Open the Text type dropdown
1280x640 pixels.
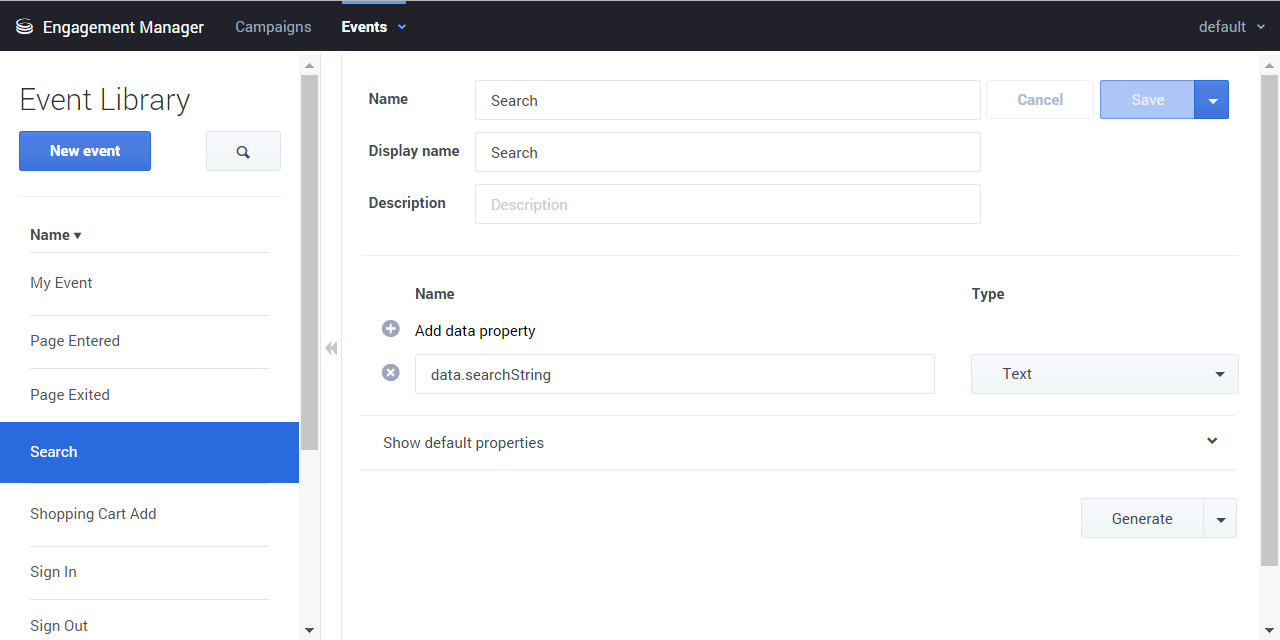(x=1104, y=374)
